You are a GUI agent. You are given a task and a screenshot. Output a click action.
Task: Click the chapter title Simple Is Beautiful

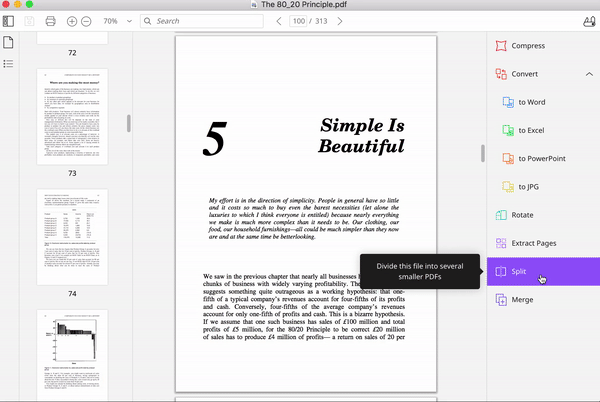click(361, 135)
